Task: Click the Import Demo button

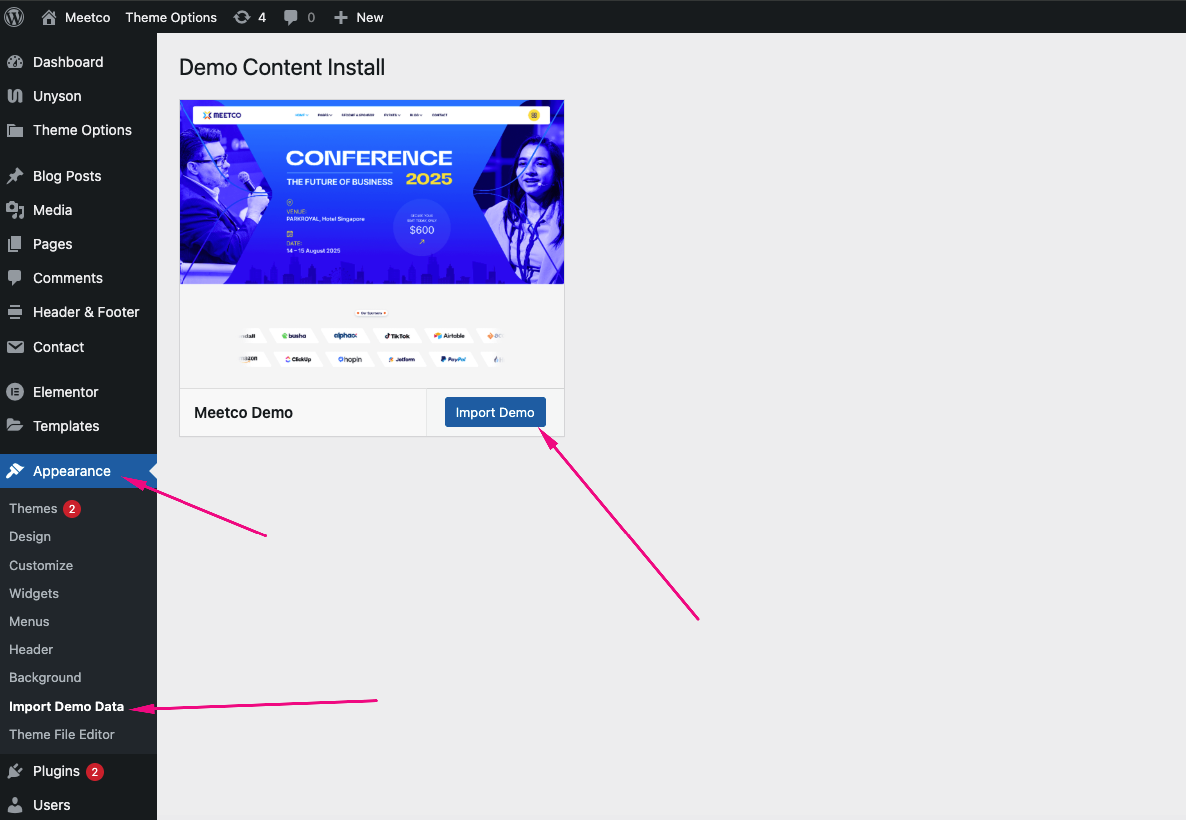Action: coord(495,412)
